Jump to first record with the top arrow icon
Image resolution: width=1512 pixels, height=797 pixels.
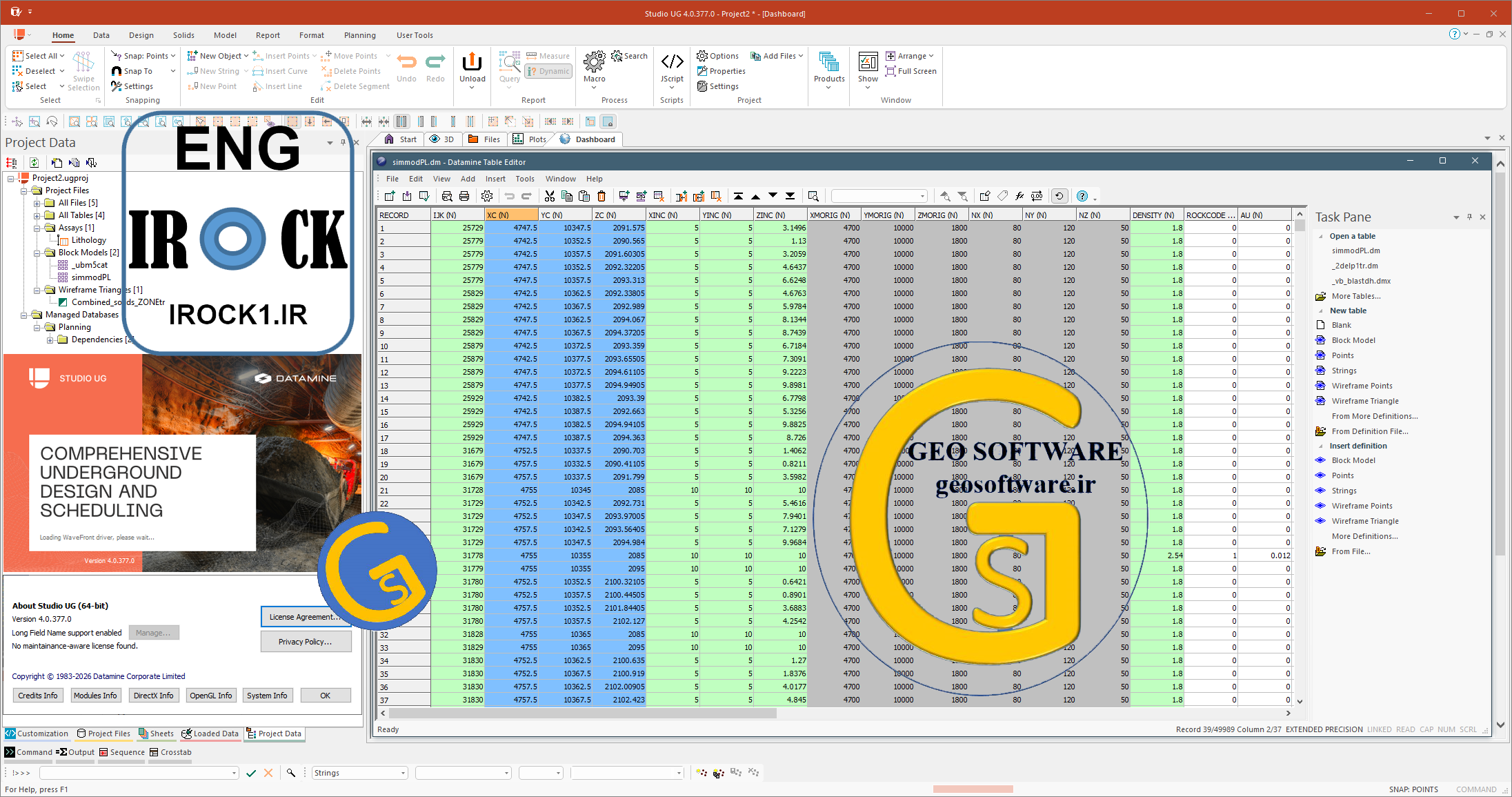pyautogui.click(x=738, y=196)
